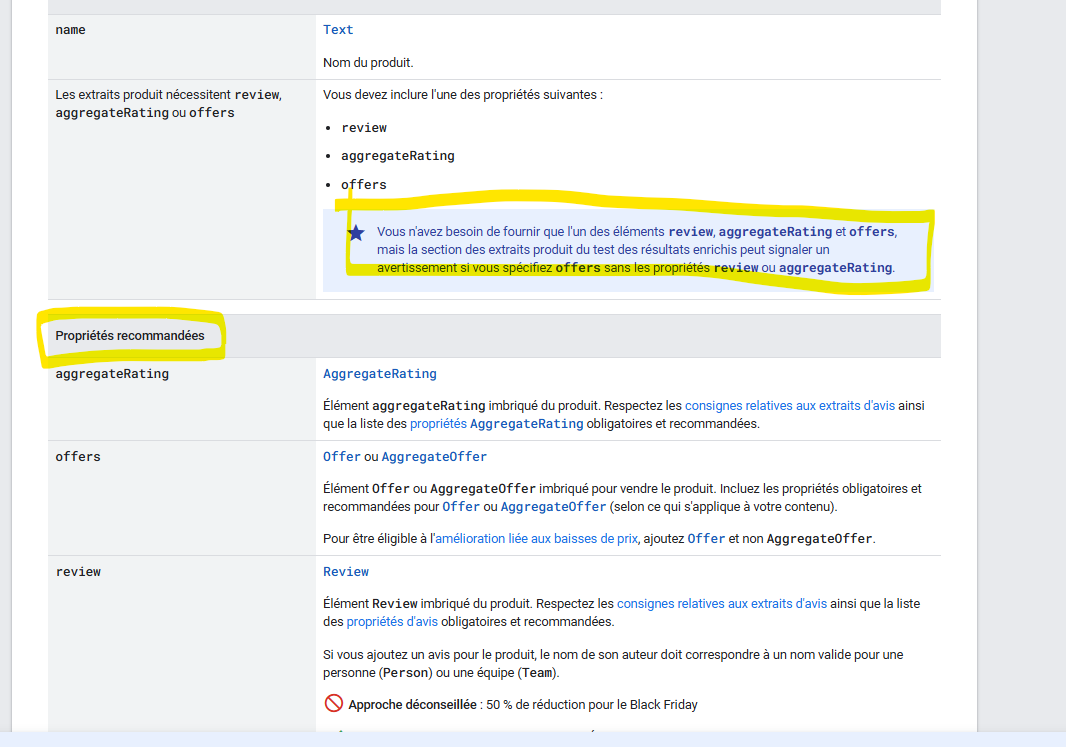Click 'Vous devez inclure l'une des propriétés suivantes' text

(463, 95)
